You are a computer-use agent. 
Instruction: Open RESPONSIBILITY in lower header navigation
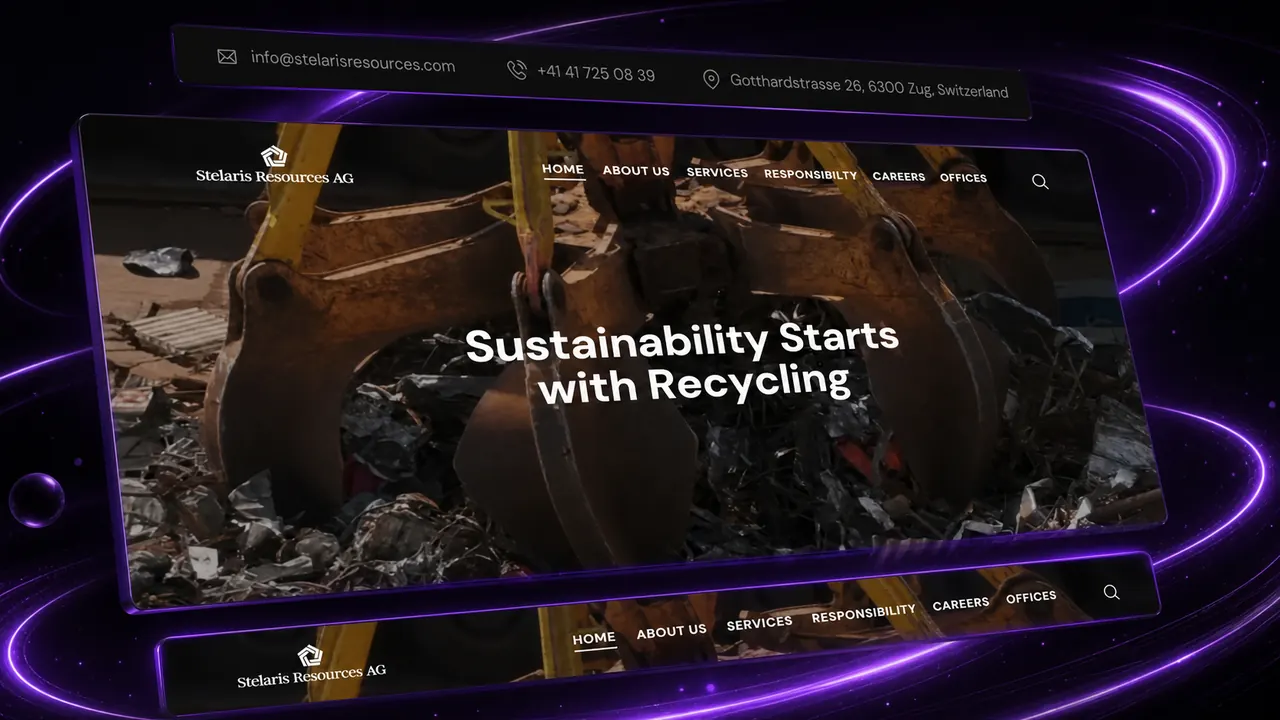pyautogui.click(x=863, y=614)
